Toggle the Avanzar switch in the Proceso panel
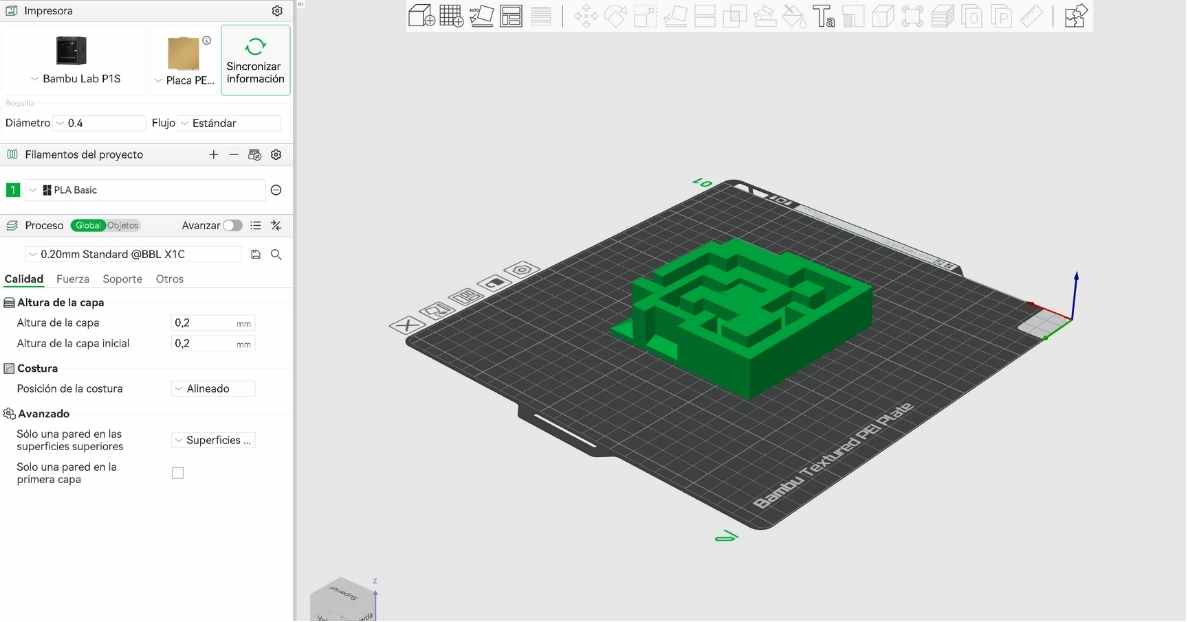This screenshot has width=1187, height=622. coord(233,225)
